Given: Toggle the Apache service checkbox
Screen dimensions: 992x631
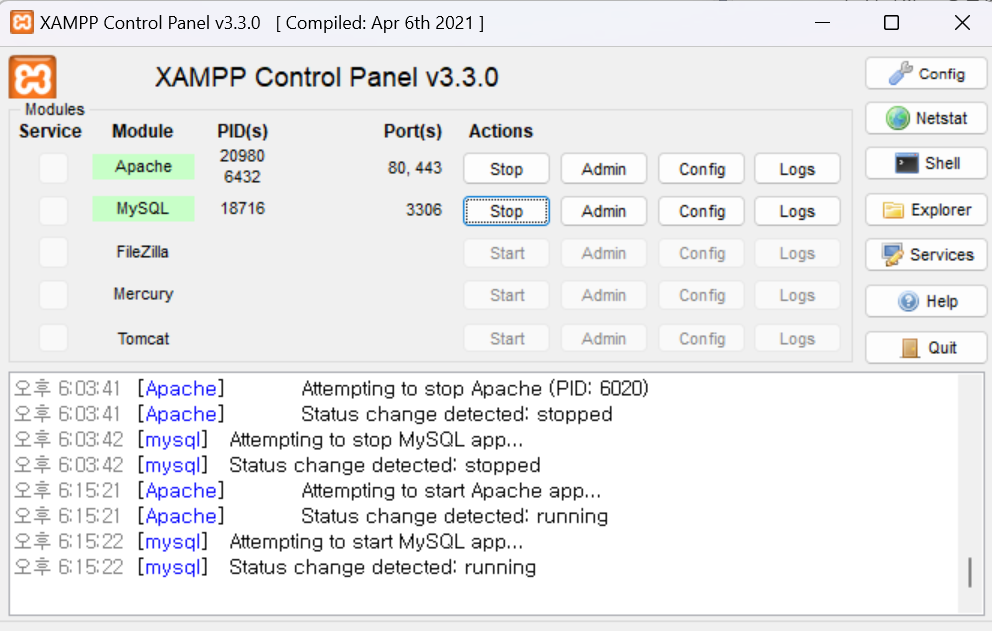Looking at the screenshot, I should pos(53,168).
